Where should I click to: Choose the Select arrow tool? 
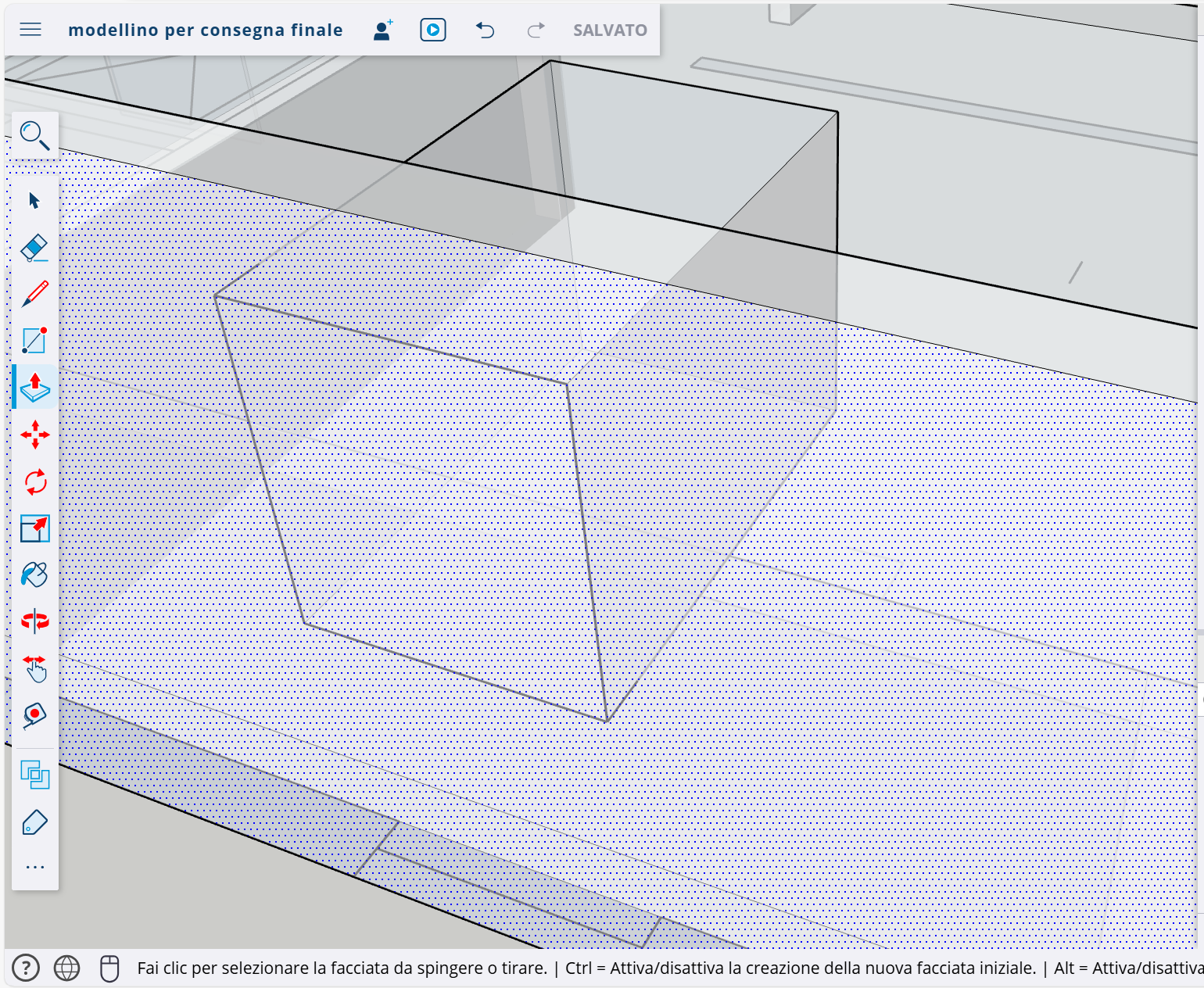(x=34, y=201)
